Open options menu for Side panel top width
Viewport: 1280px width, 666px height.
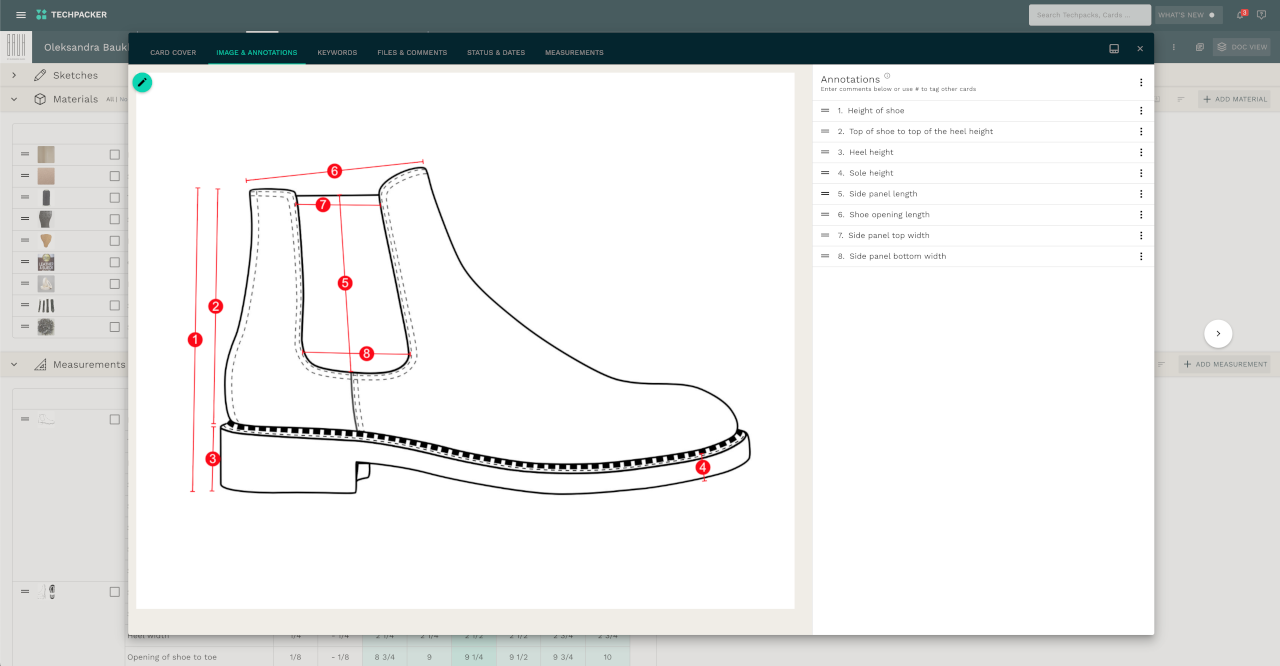[x=1141, y=236]
